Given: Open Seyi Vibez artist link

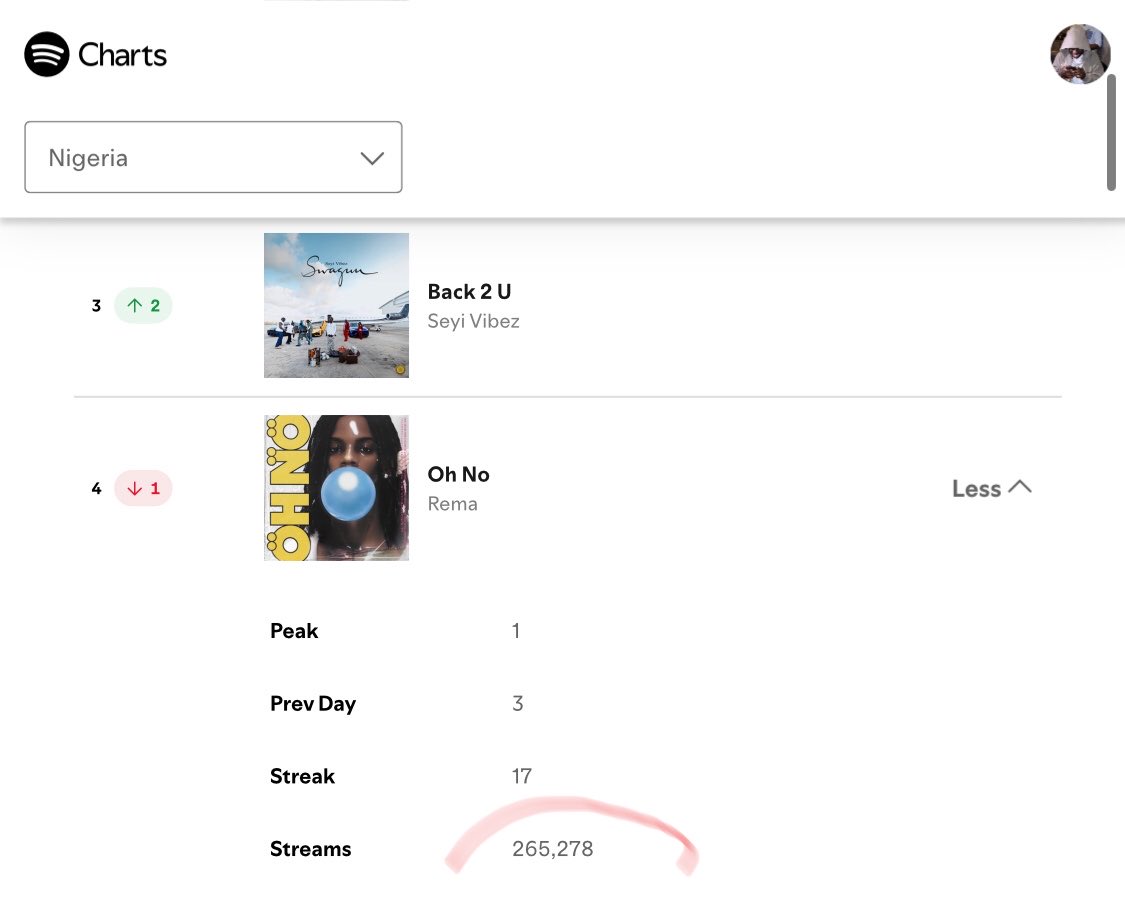Looking at the screenshot, I should [x=474, y=321].
